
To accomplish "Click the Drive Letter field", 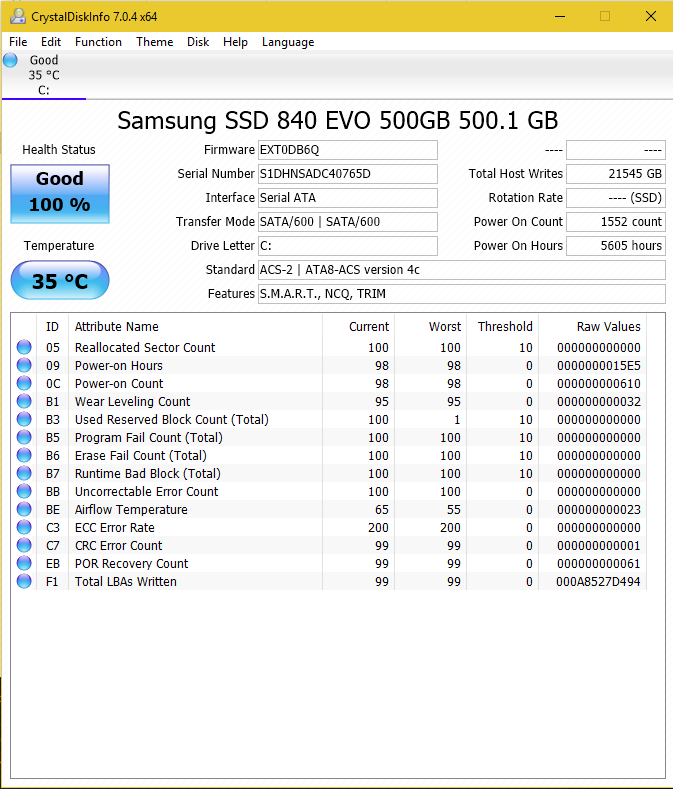I will (348, 246).
